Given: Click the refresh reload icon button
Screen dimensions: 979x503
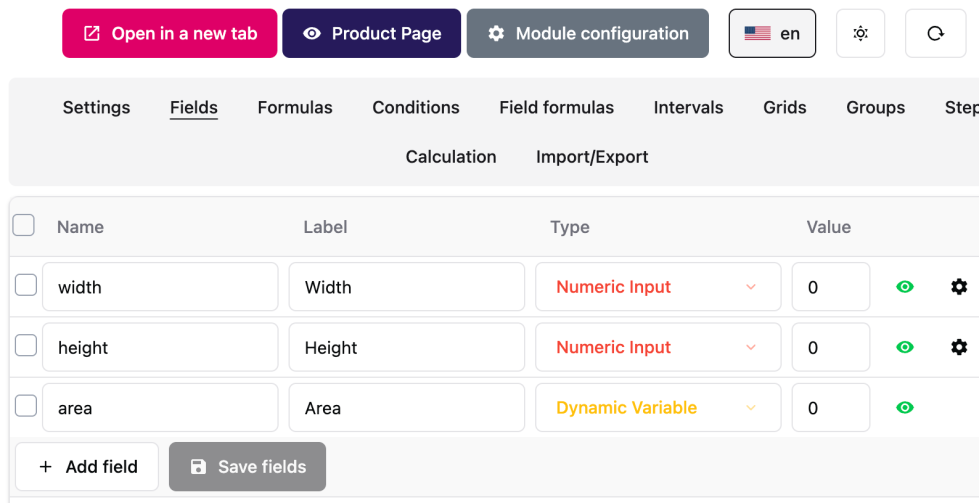Looking at the screenshot, I should 935,34.
